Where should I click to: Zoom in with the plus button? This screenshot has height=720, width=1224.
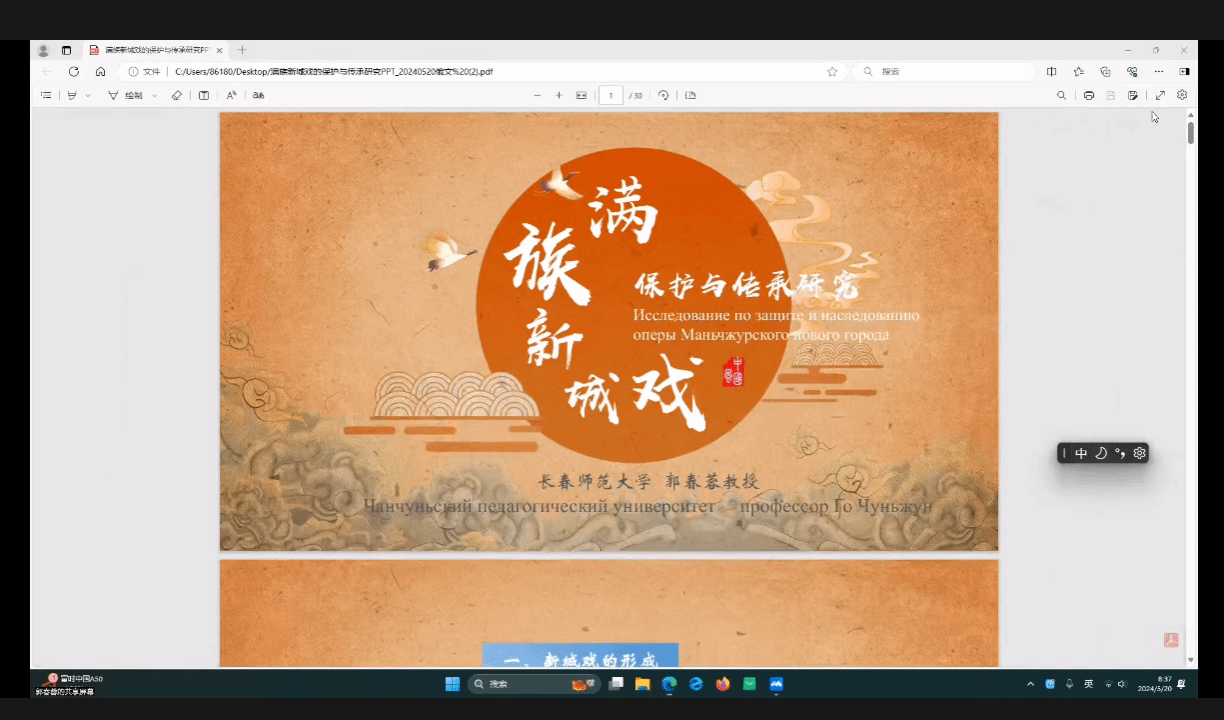(x=559, y=95)
